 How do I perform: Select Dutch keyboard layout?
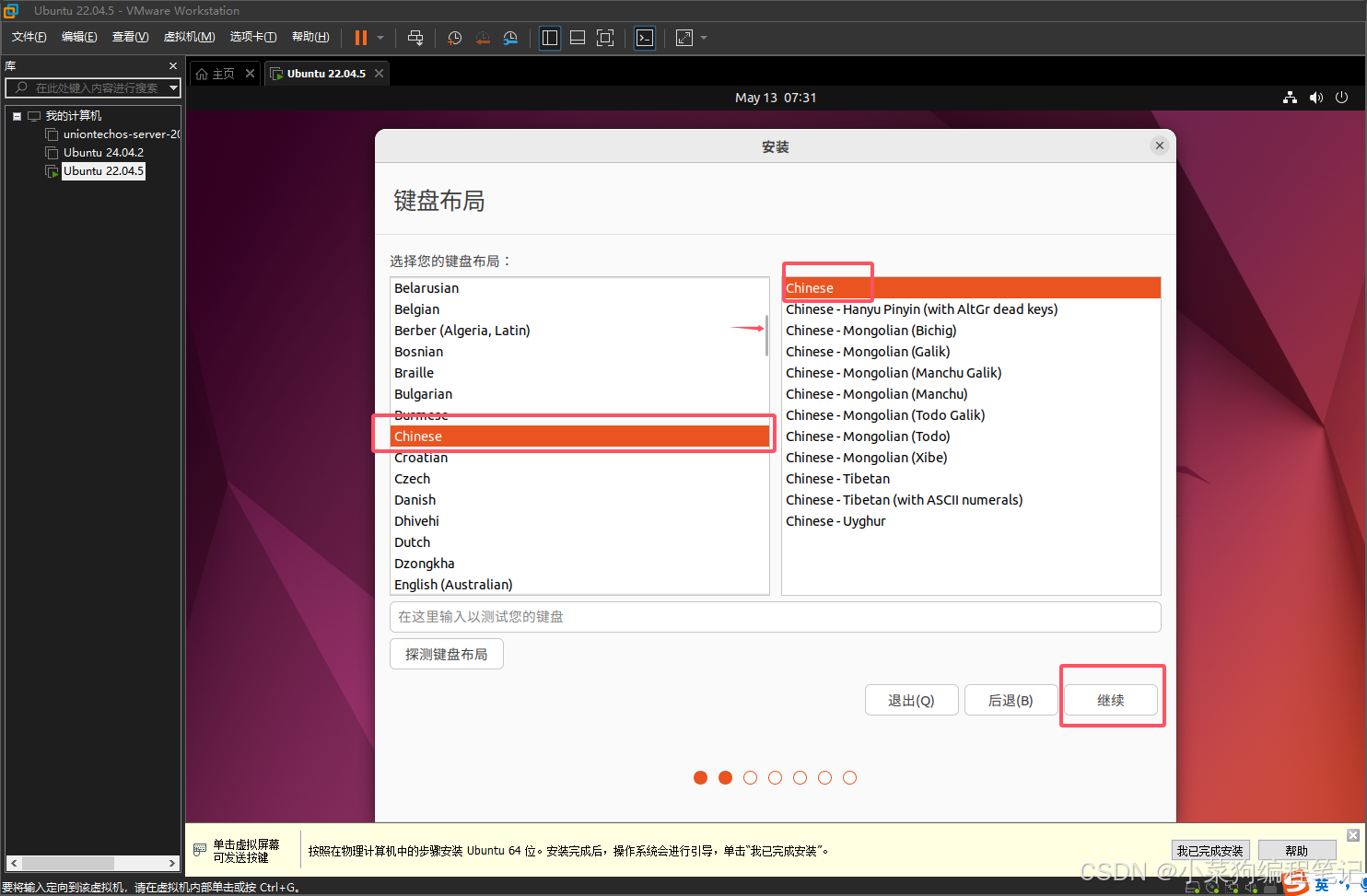579,542
